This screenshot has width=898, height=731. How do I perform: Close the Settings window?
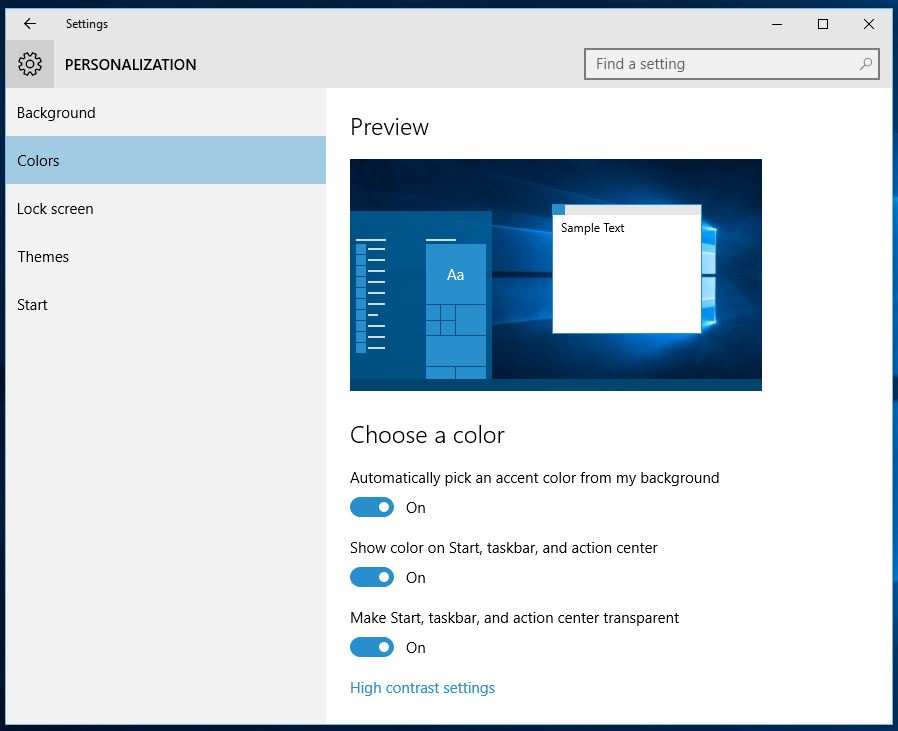click(x=869, y=24)
